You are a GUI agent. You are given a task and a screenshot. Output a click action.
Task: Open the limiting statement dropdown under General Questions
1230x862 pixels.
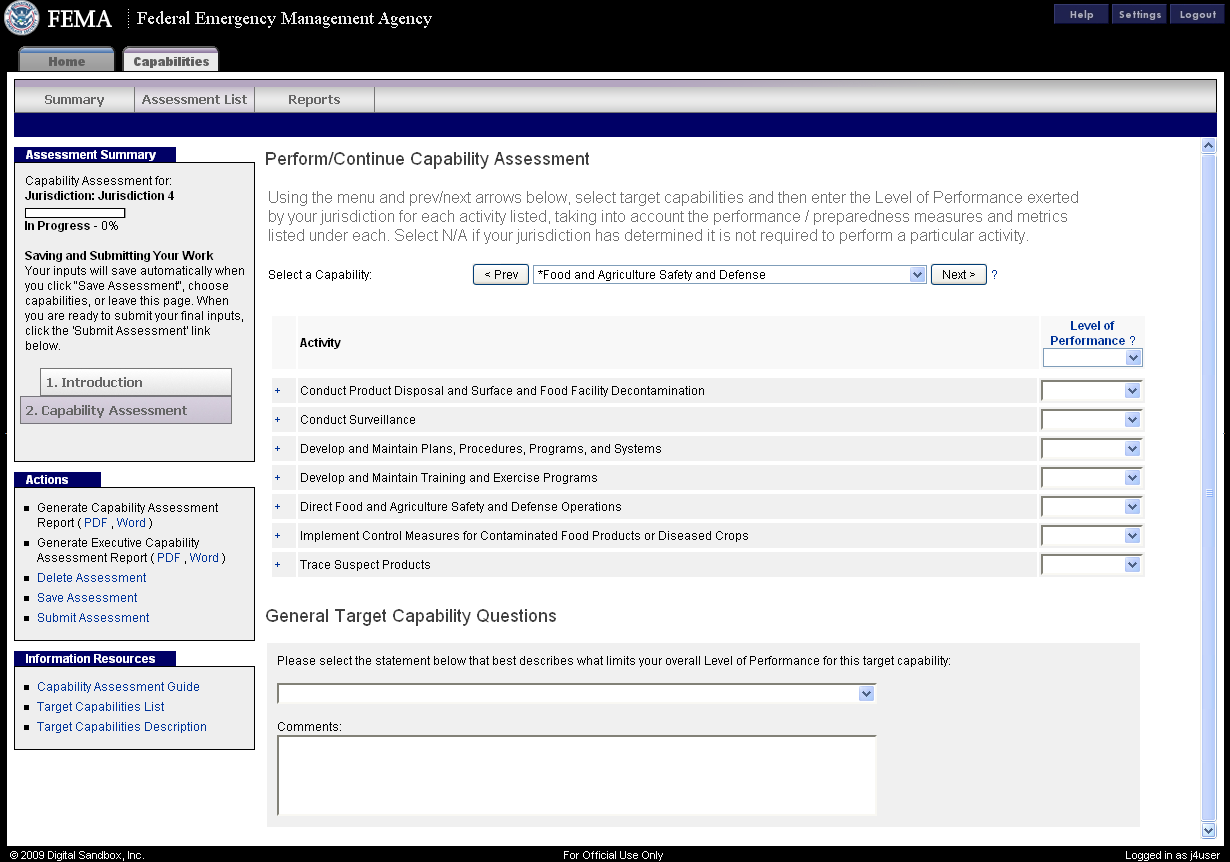[576, 693]
